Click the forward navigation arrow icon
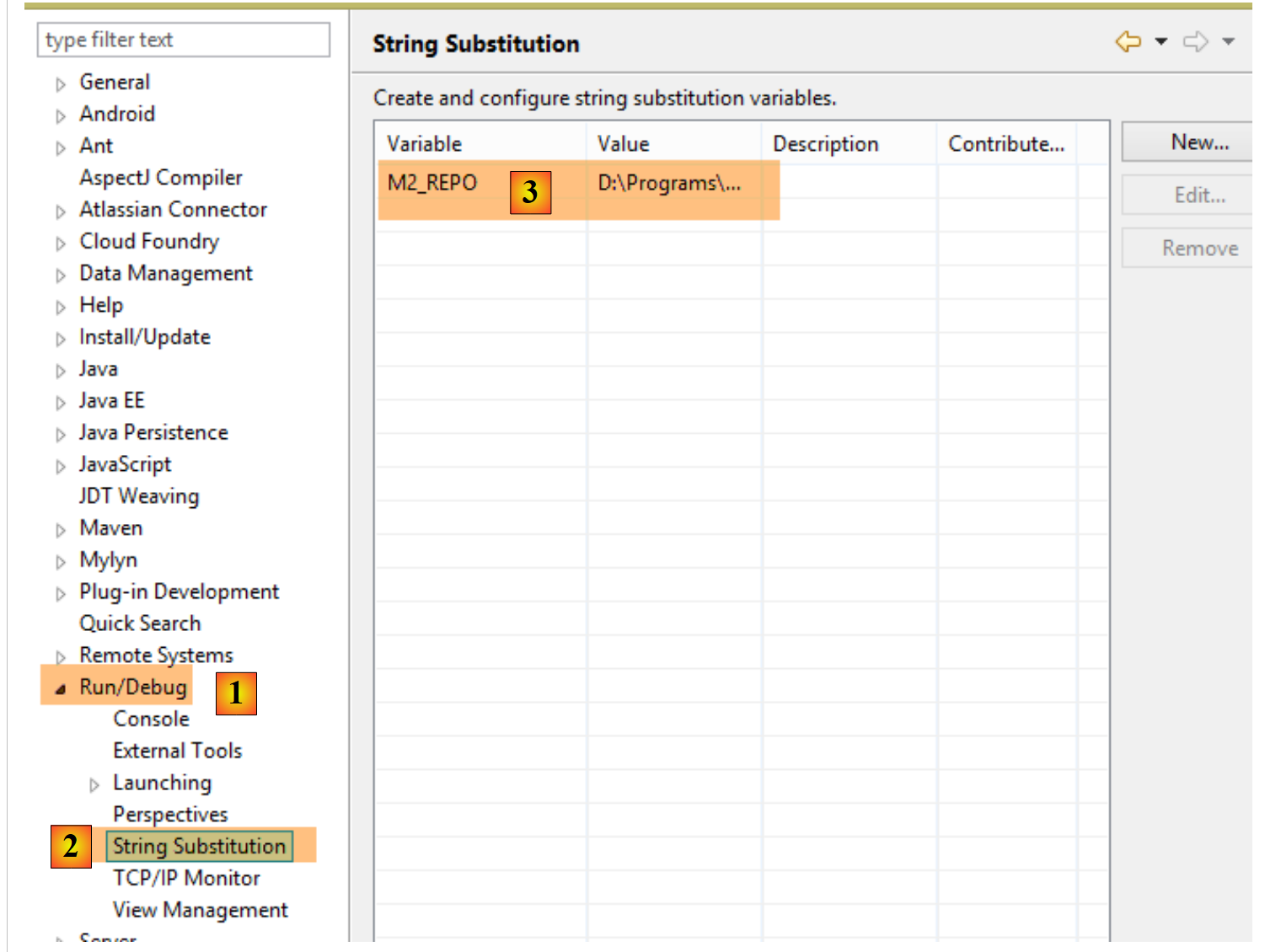This screenshot has width=1265, height=952. click(1195, 41)
